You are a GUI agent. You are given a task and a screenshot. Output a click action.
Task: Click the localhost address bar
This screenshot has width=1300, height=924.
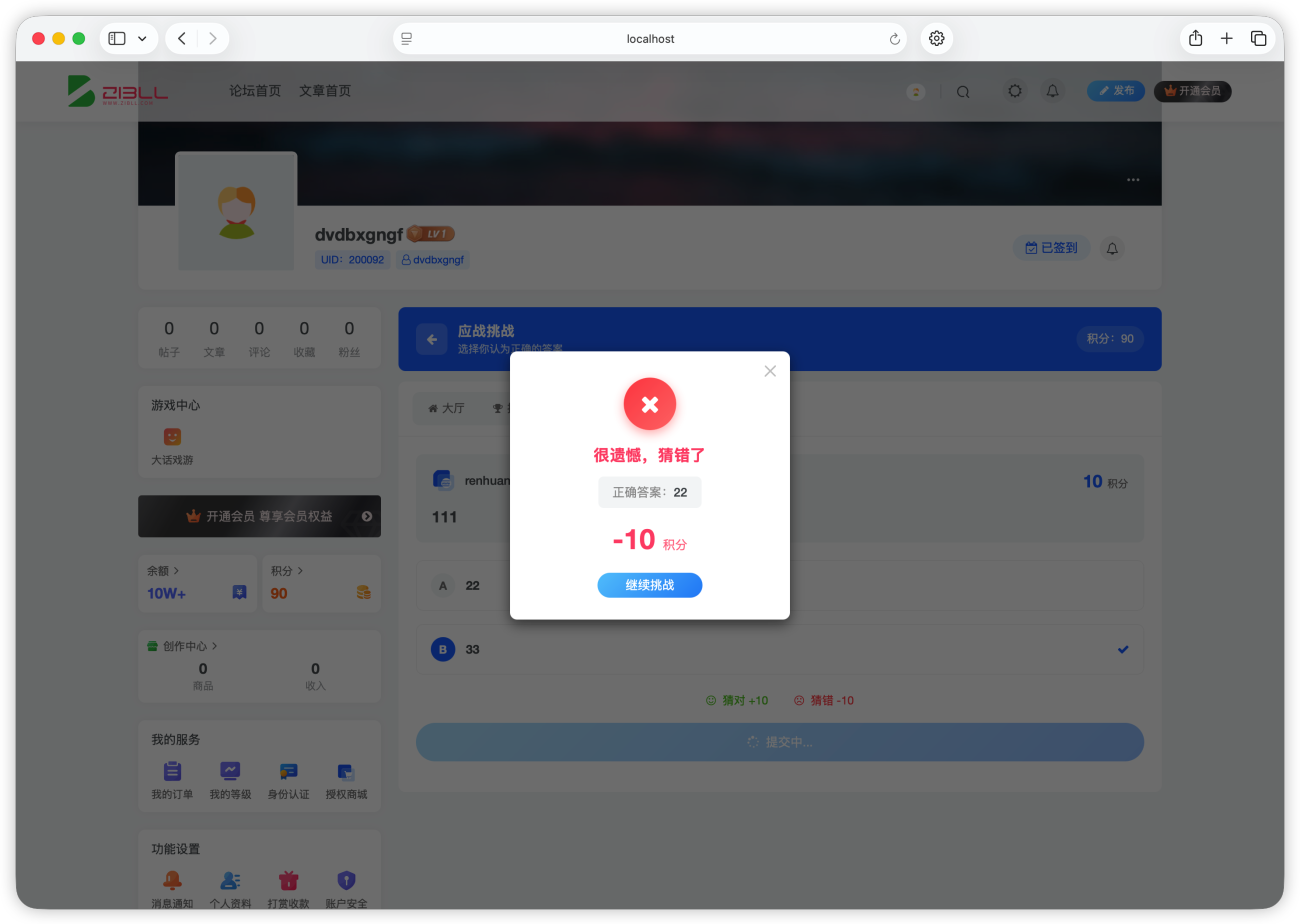tap(650, 39)
